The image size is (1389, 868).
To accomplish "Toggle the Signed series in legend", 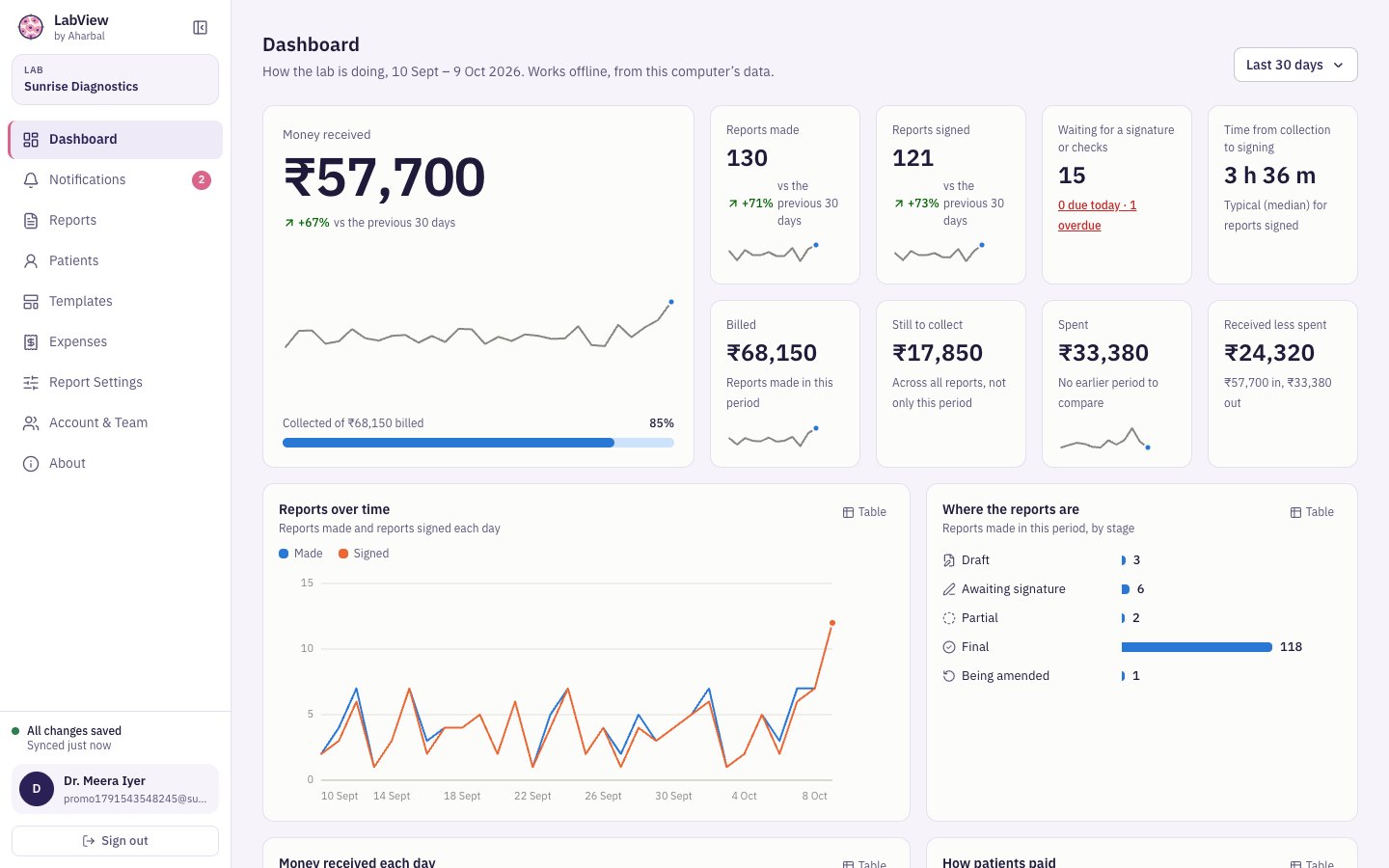I will (x=364, y=554).
